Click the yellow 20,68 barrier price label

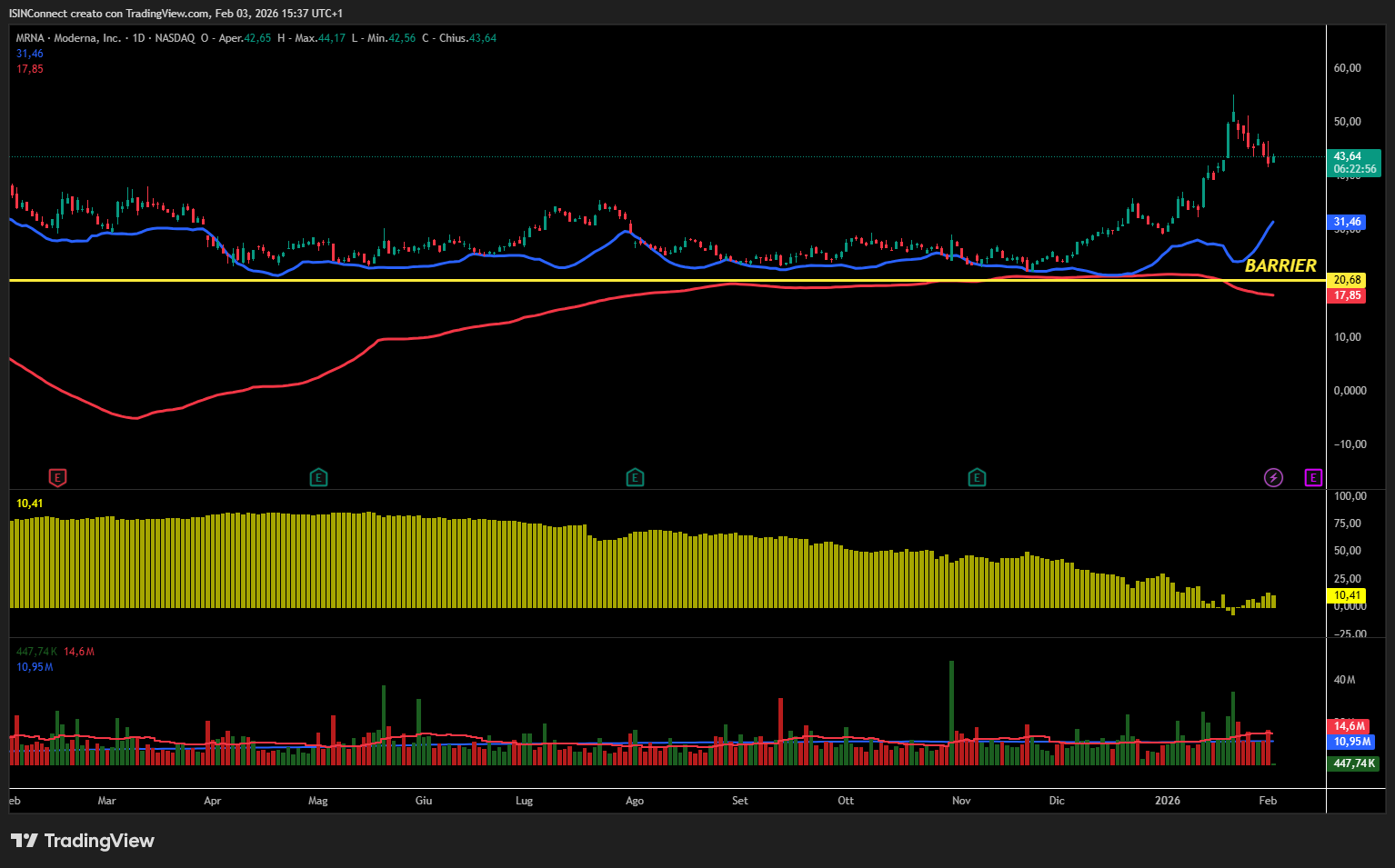[x=1348, y=280]
